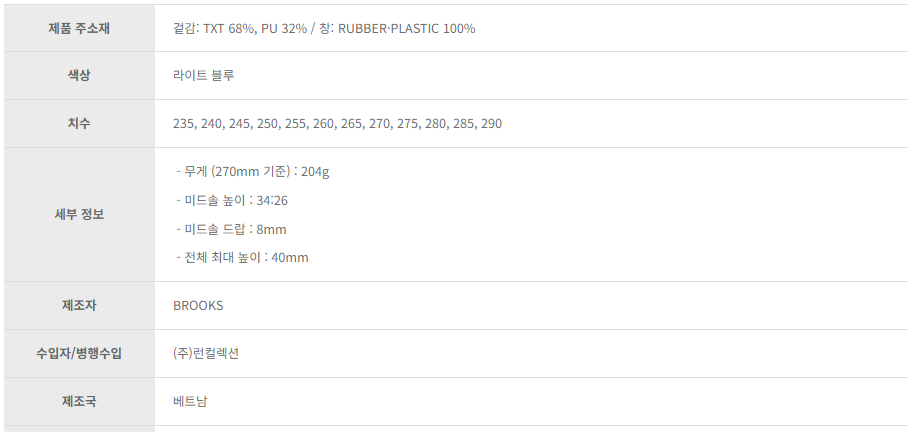Click the 미드솔 높이 34:26 line
The width and height of the screenshot is (913, 432).
(x=232, y=201)
